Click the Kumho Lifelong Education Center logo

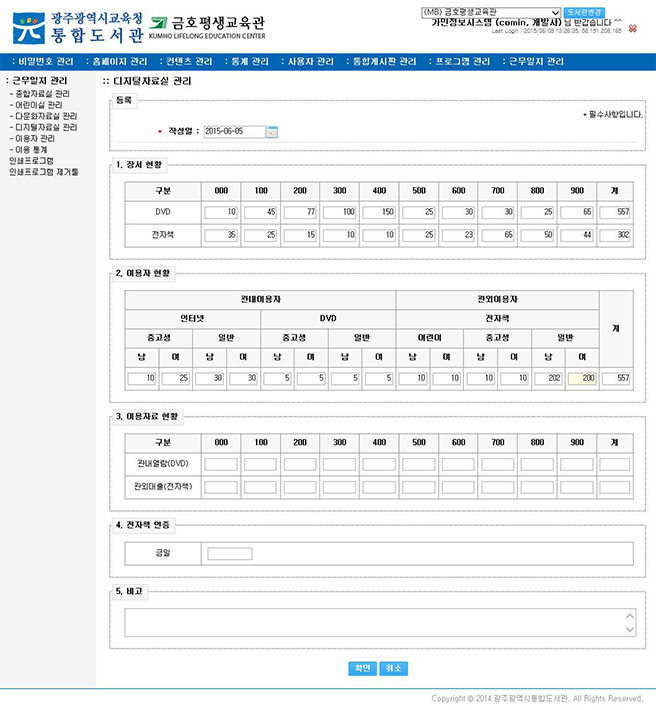click(207, 29)
